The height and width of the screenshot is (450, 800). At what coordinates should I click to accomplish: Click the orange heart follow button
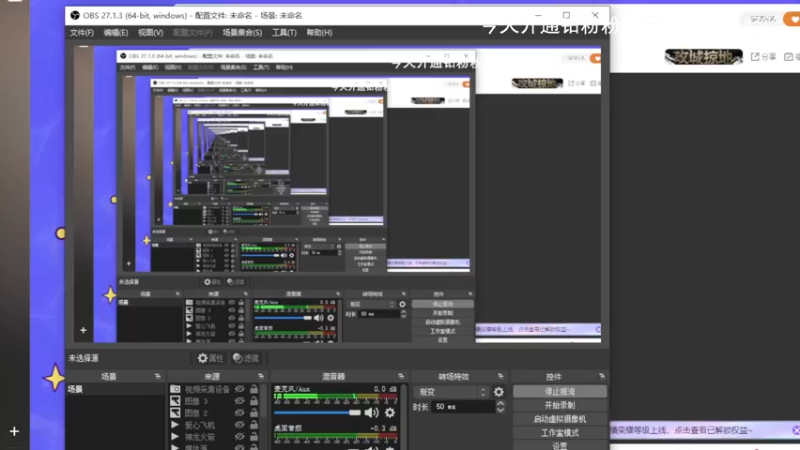coord(793,19)
